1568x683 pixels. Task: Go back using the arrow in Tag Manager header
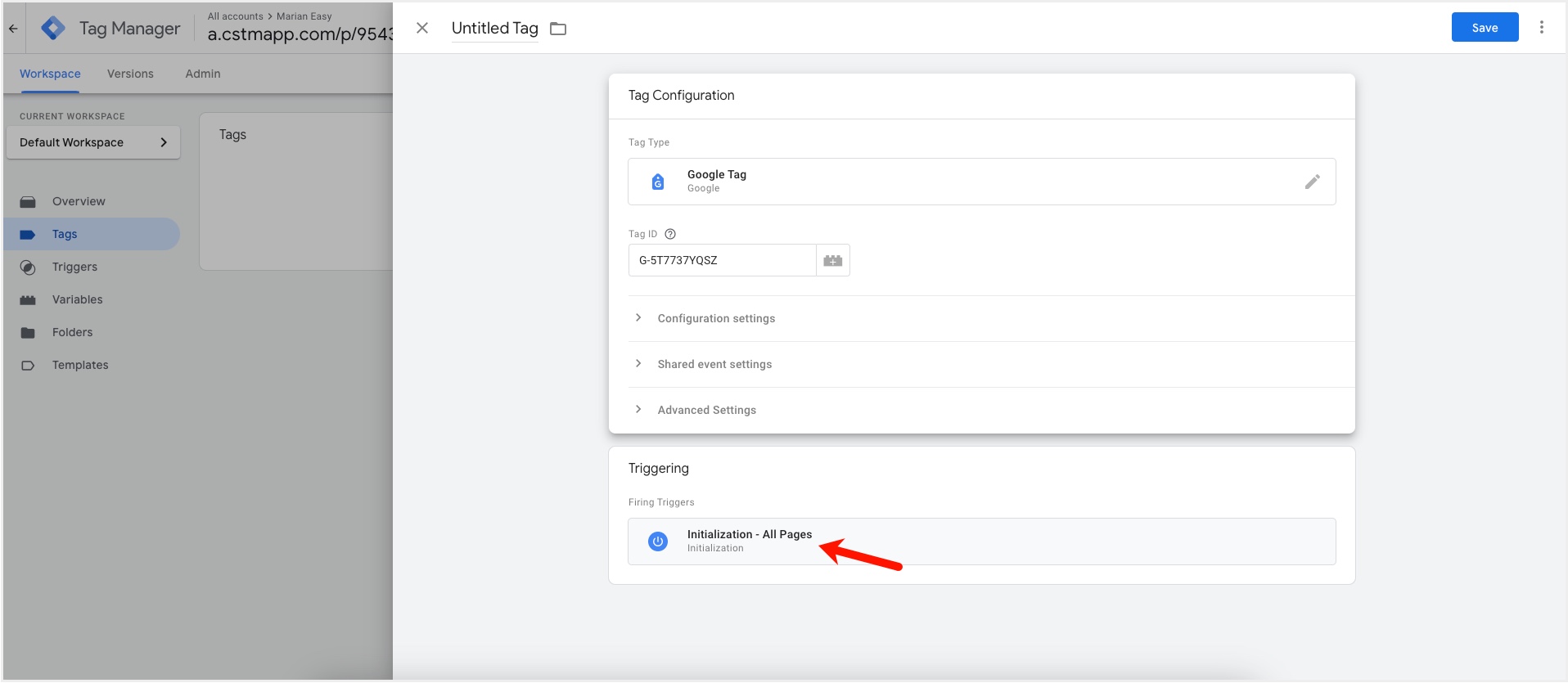[x=13, y=28]
